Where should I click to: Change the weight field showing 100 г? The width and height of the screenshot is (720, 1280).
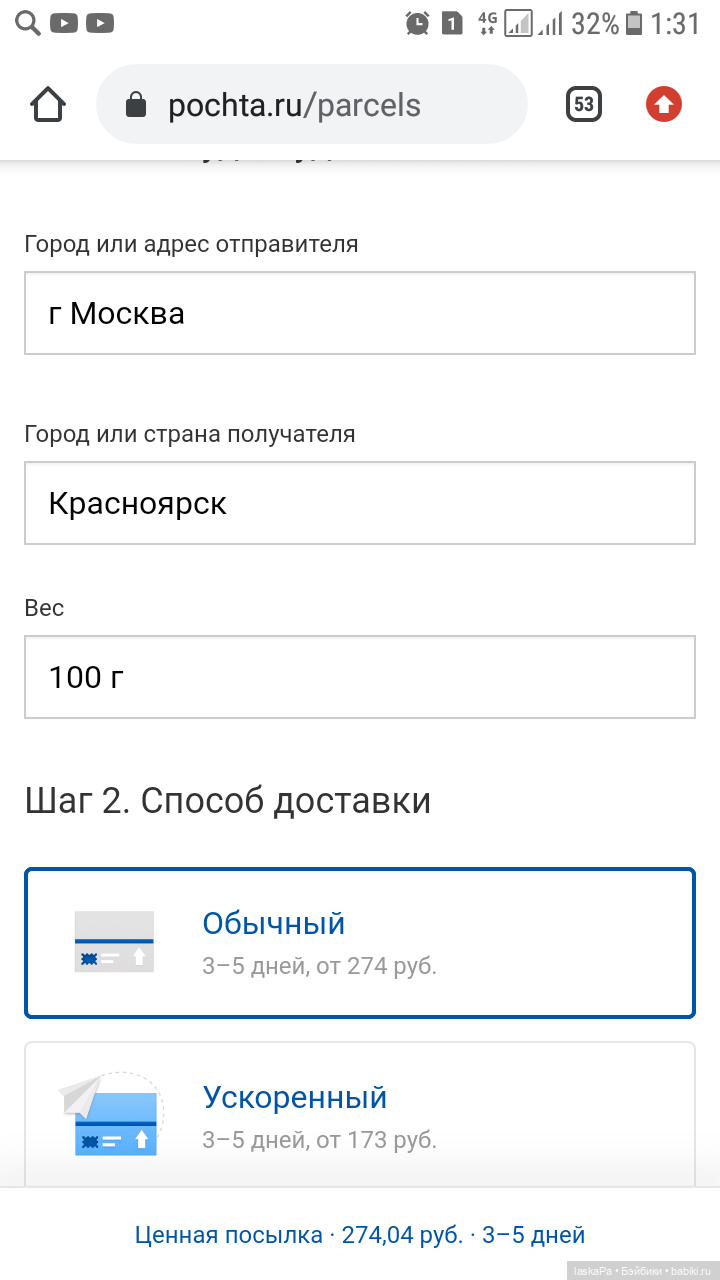click(360, 677)
